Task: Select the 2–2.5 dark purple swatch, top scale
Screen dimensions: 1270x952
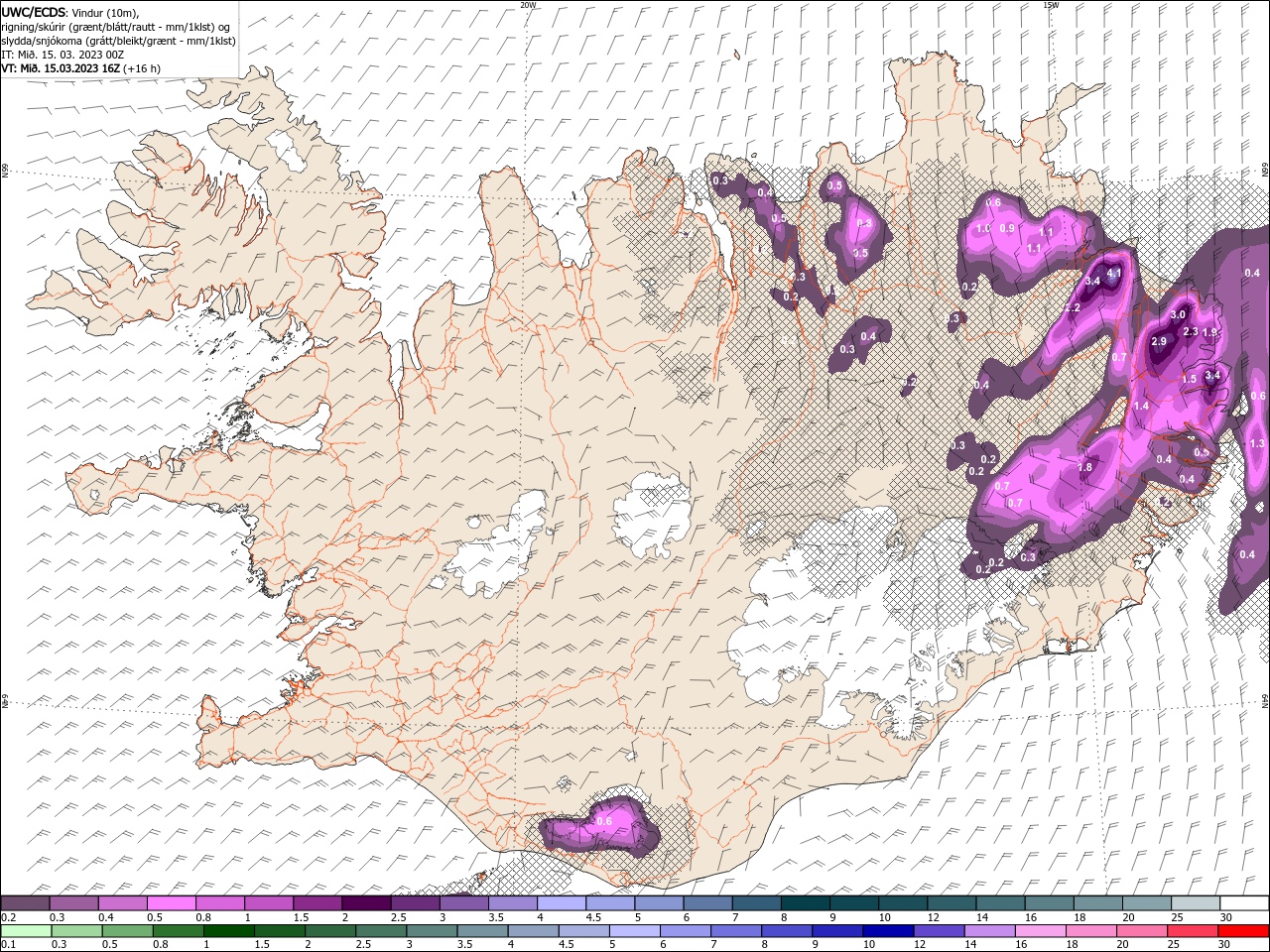Action: [366, 903]
